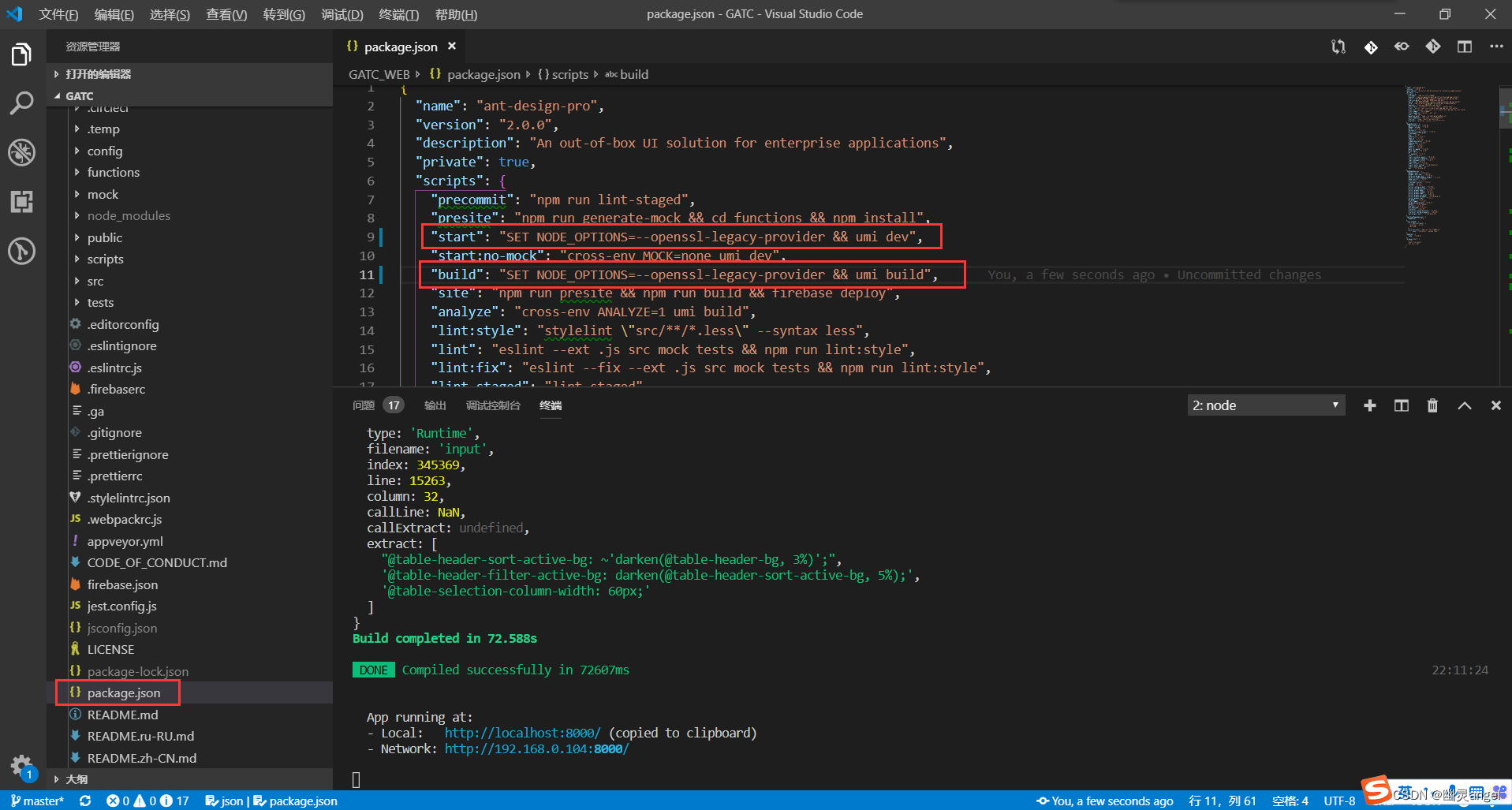Open the Network 192.168.0.104:8000 link
1512x810 pixels.
536,748
